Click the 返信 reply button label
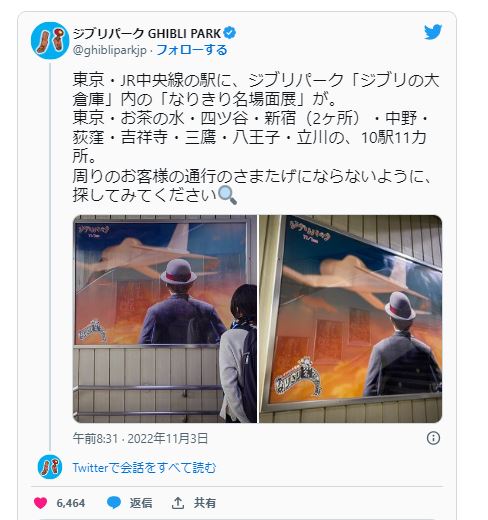The width and height of the screenshot is (488, 520). click(x=141, y=503)
